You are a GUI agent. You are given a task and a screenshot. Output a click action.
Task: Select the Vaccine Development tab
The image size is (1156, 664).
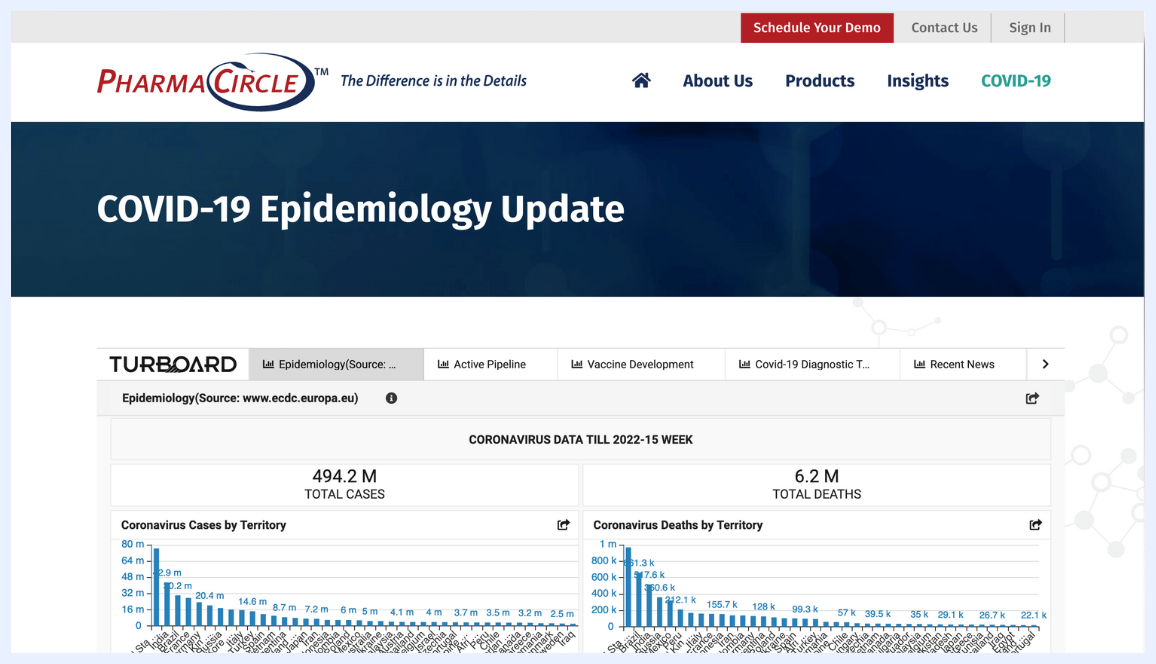(x=641, y=364)
